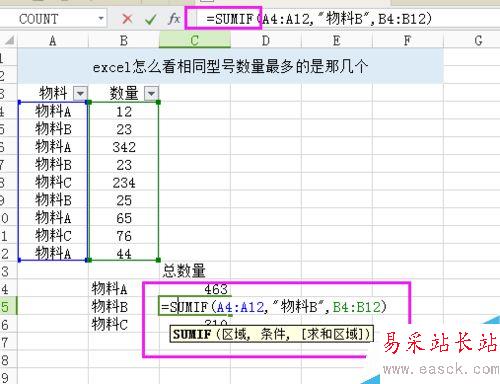500x384 pixels.
Task: Select the 物料A cell in row 4
Action: (x=53, y=112)
